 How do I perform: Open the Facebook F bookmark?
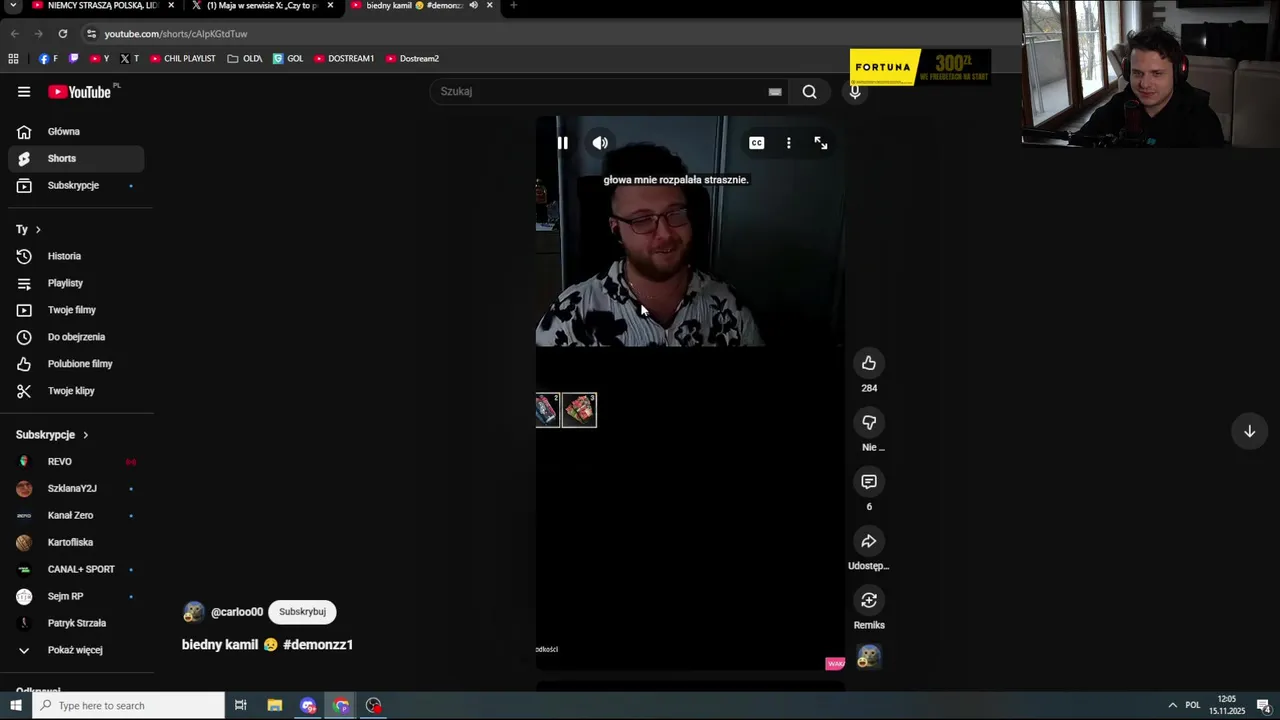[x=48, y=59]
